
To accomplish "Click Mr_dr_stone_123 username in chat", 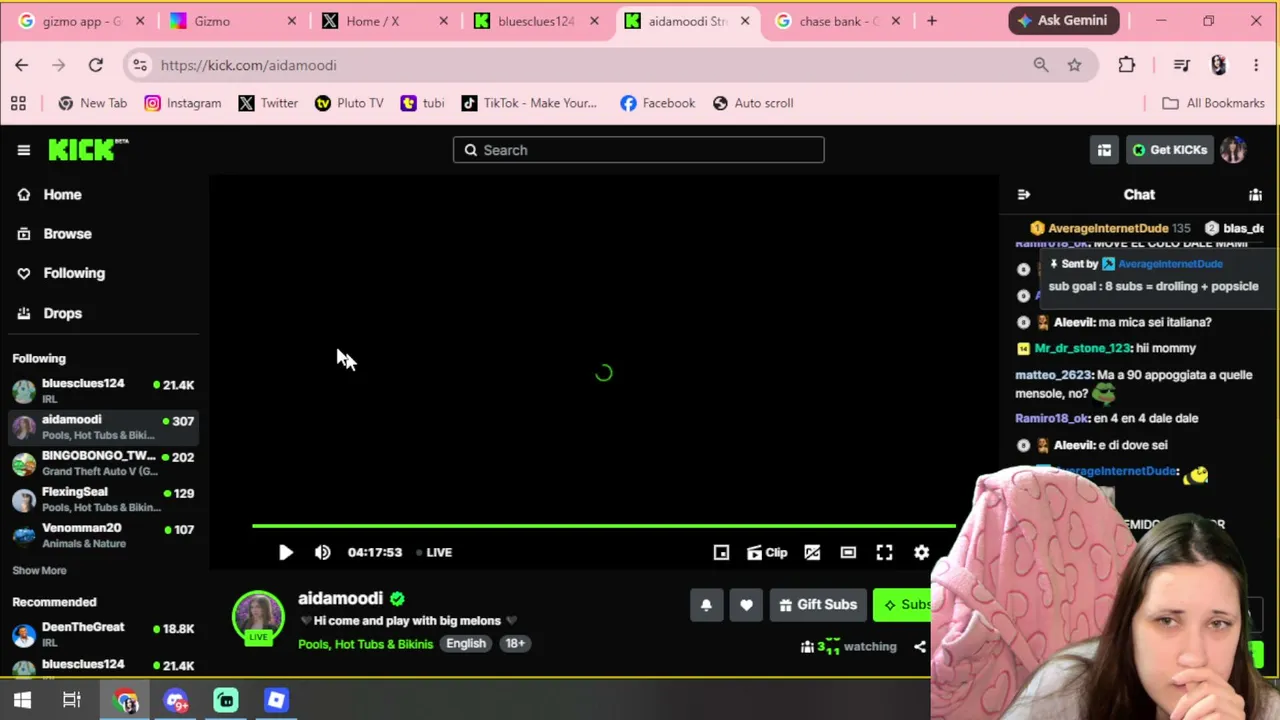I will click(x=1083, y=348).
